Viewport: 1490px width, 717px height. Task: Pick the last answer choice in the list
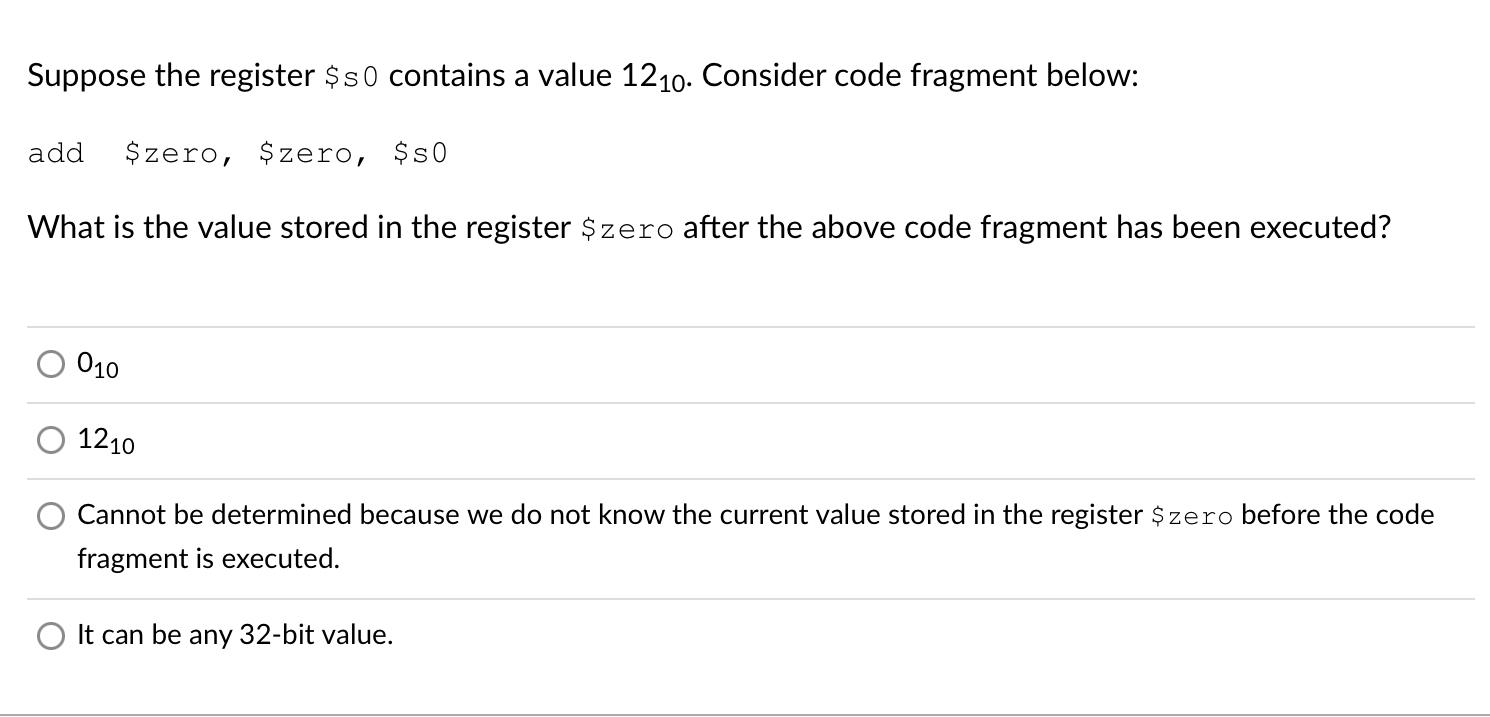[x=234, y=634]
